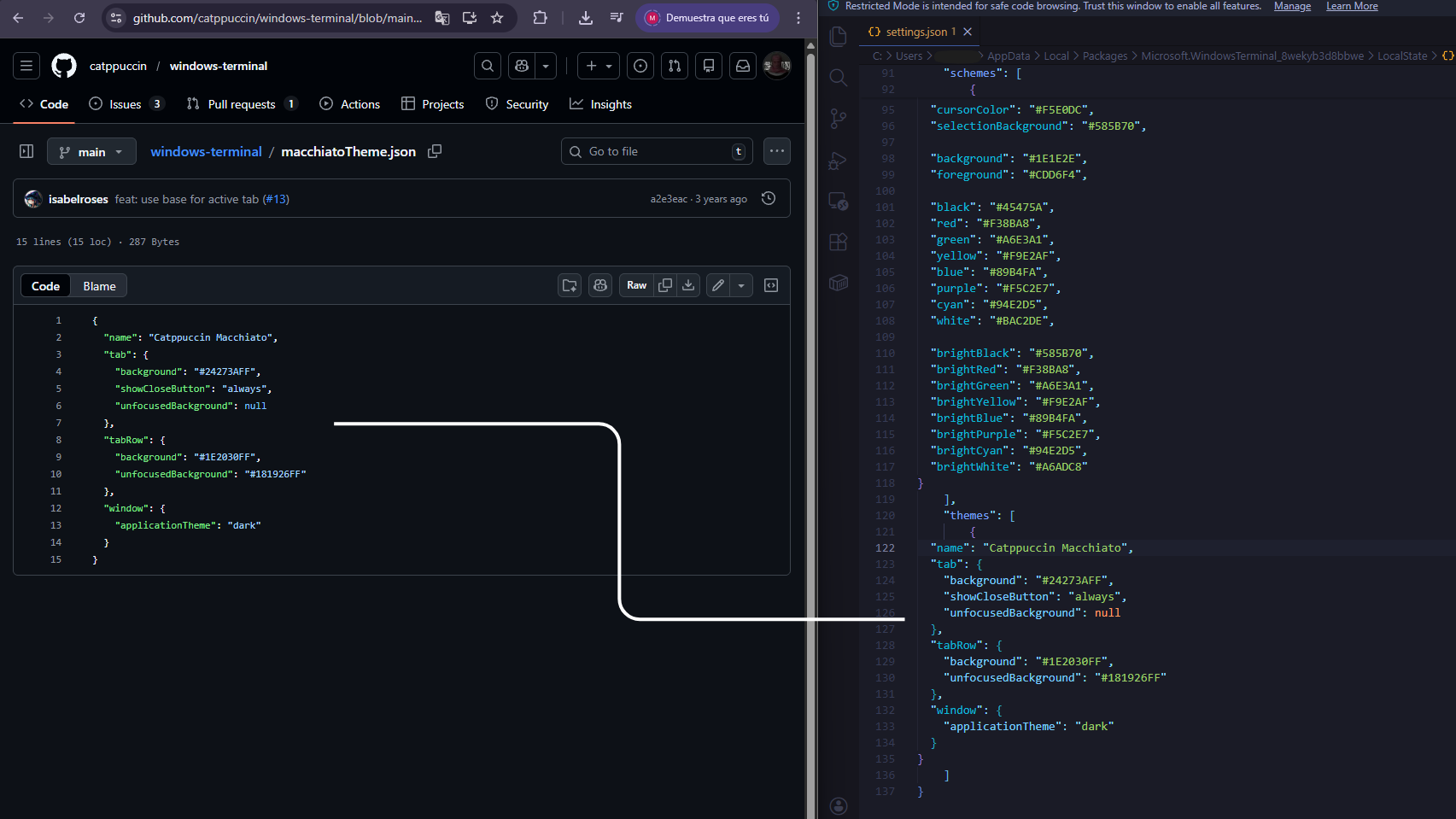Open the GitHub notifications inbox

(x=742, y=66)
